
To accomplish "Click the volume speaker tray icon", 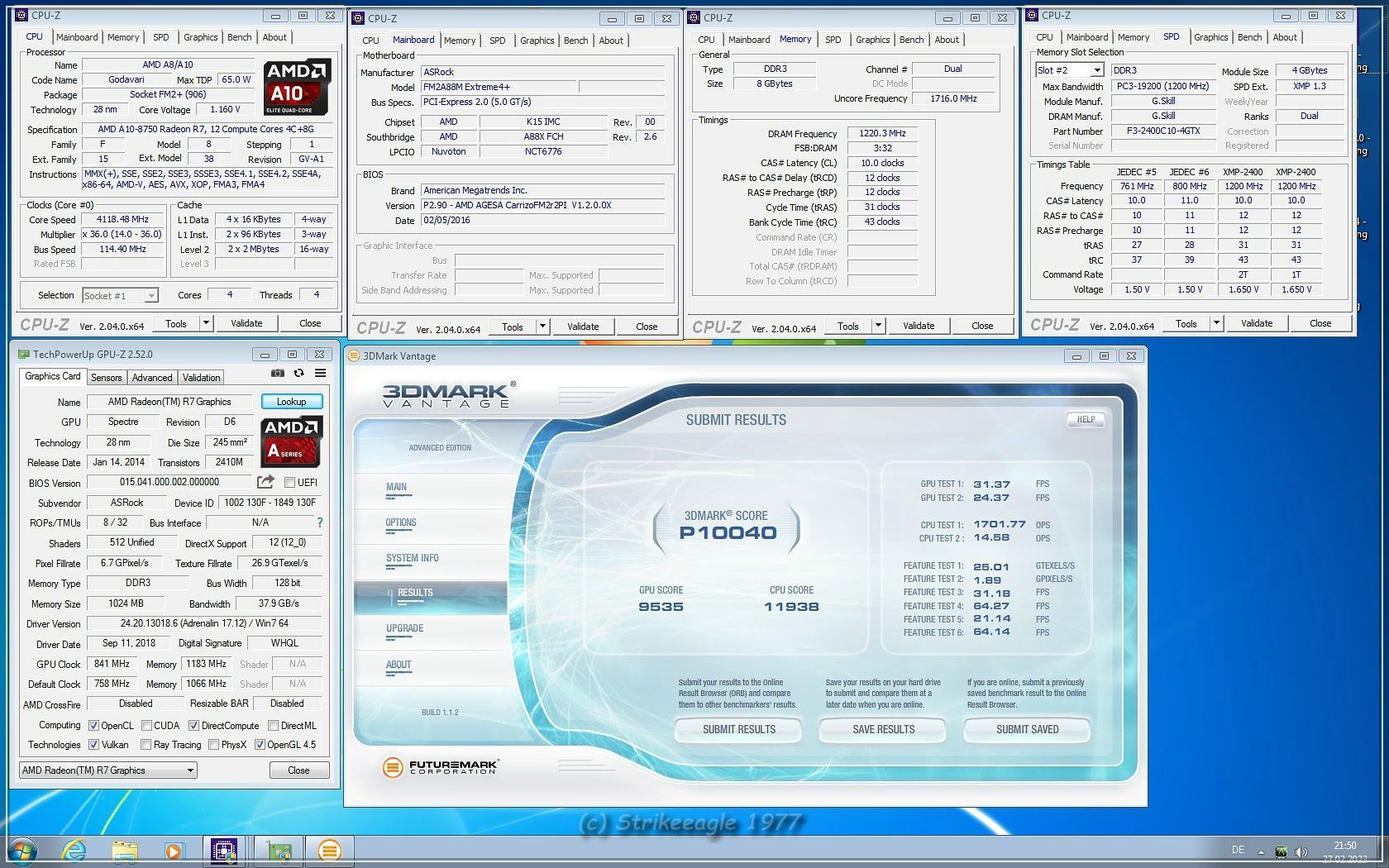I will (1301, 851).
